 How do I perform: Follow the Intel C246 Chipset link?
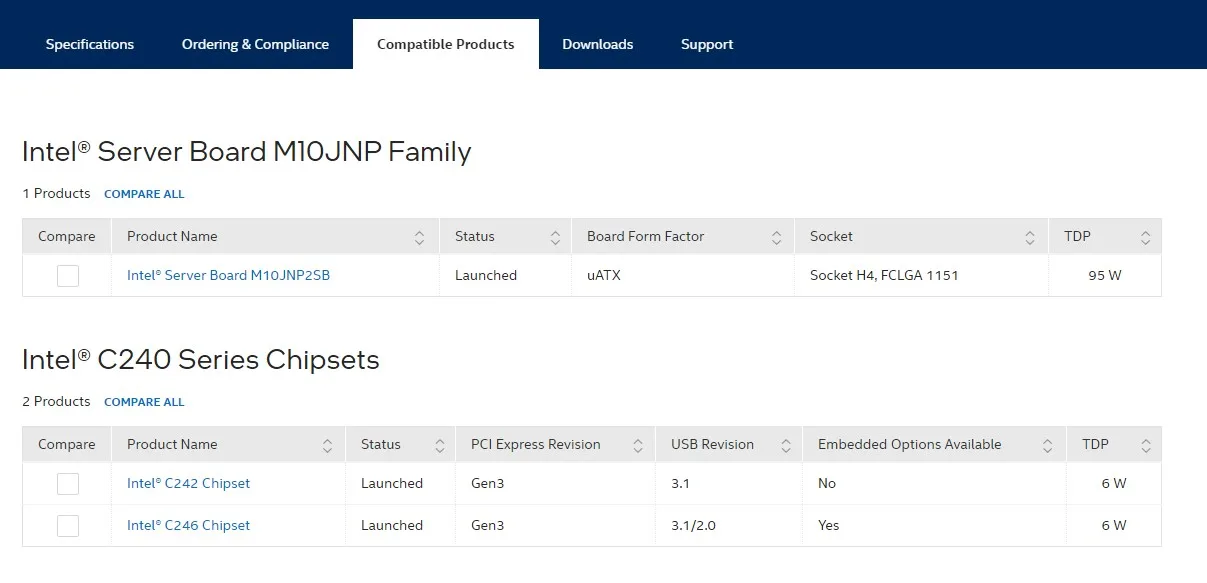coord(188,525)
